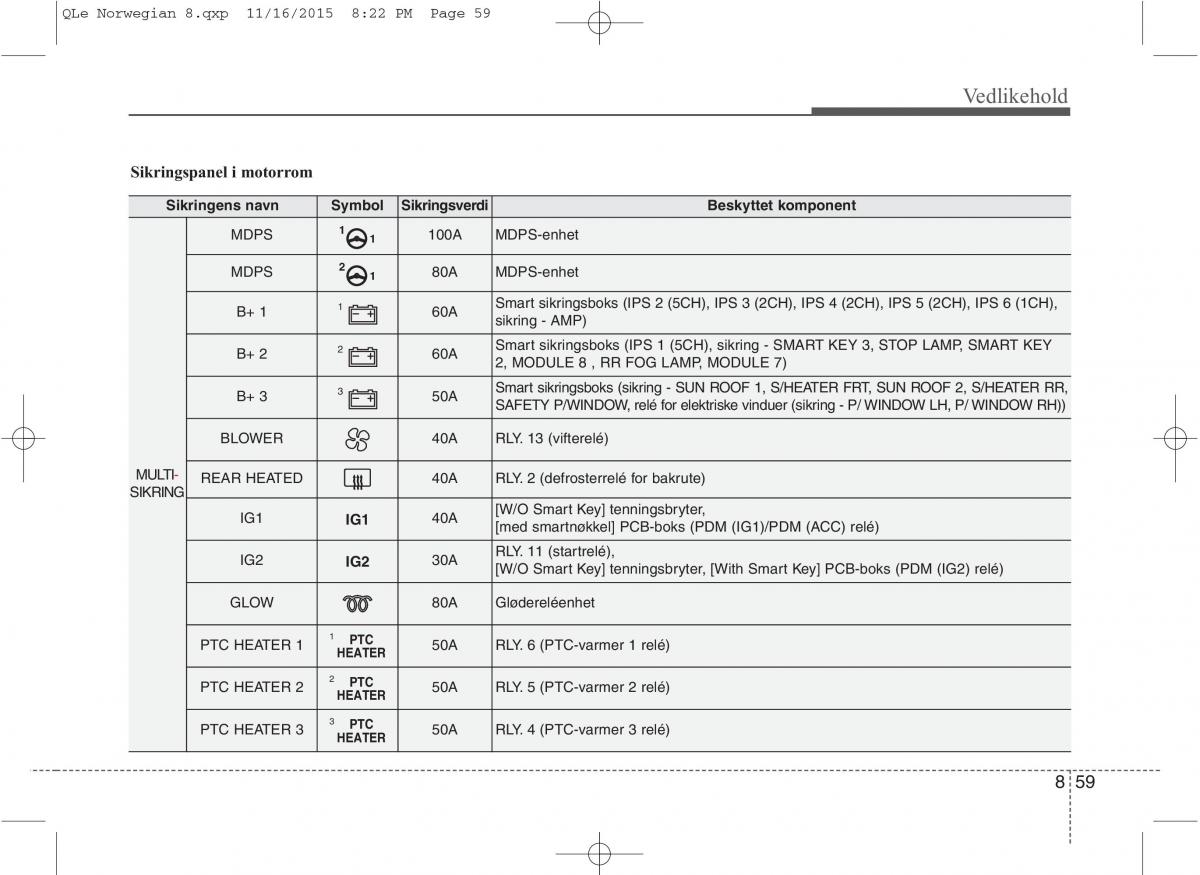
Task: Click the 'Glødereléenhet' description
Action: (x=545, y=603)
